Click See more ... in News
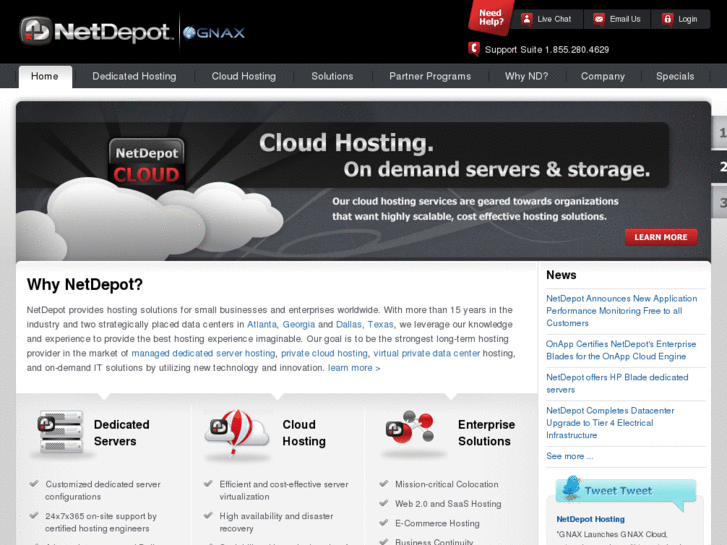 click(x=569, y=456)
